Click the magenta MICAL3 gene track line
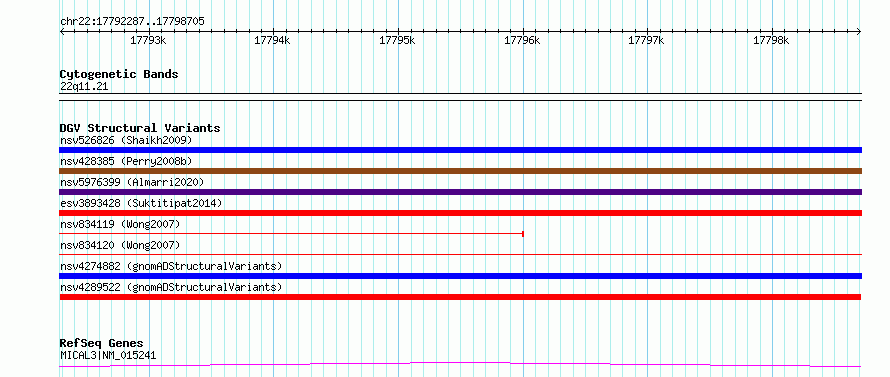 pyautogui.click(x=460, y=365)
